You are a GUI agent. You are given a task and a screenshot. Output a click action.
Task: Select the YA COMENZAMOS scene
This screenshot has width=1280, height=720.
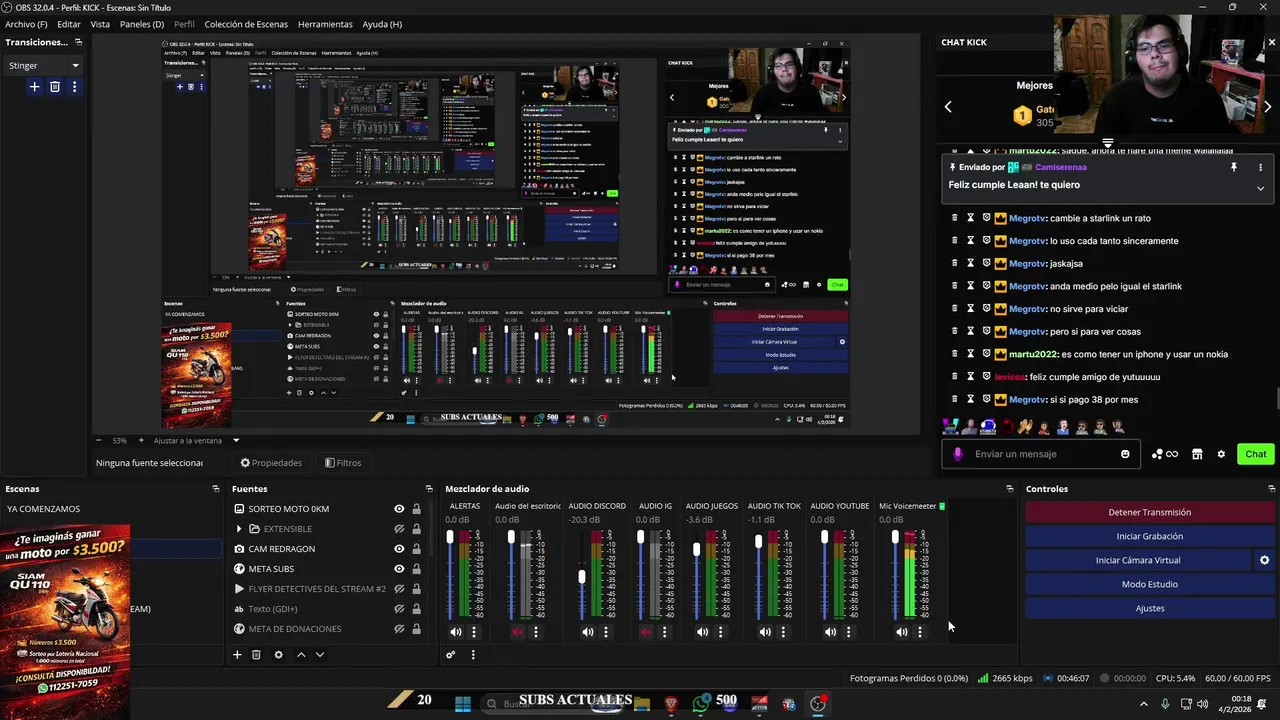pyautogui.click(x=44, y=509)
